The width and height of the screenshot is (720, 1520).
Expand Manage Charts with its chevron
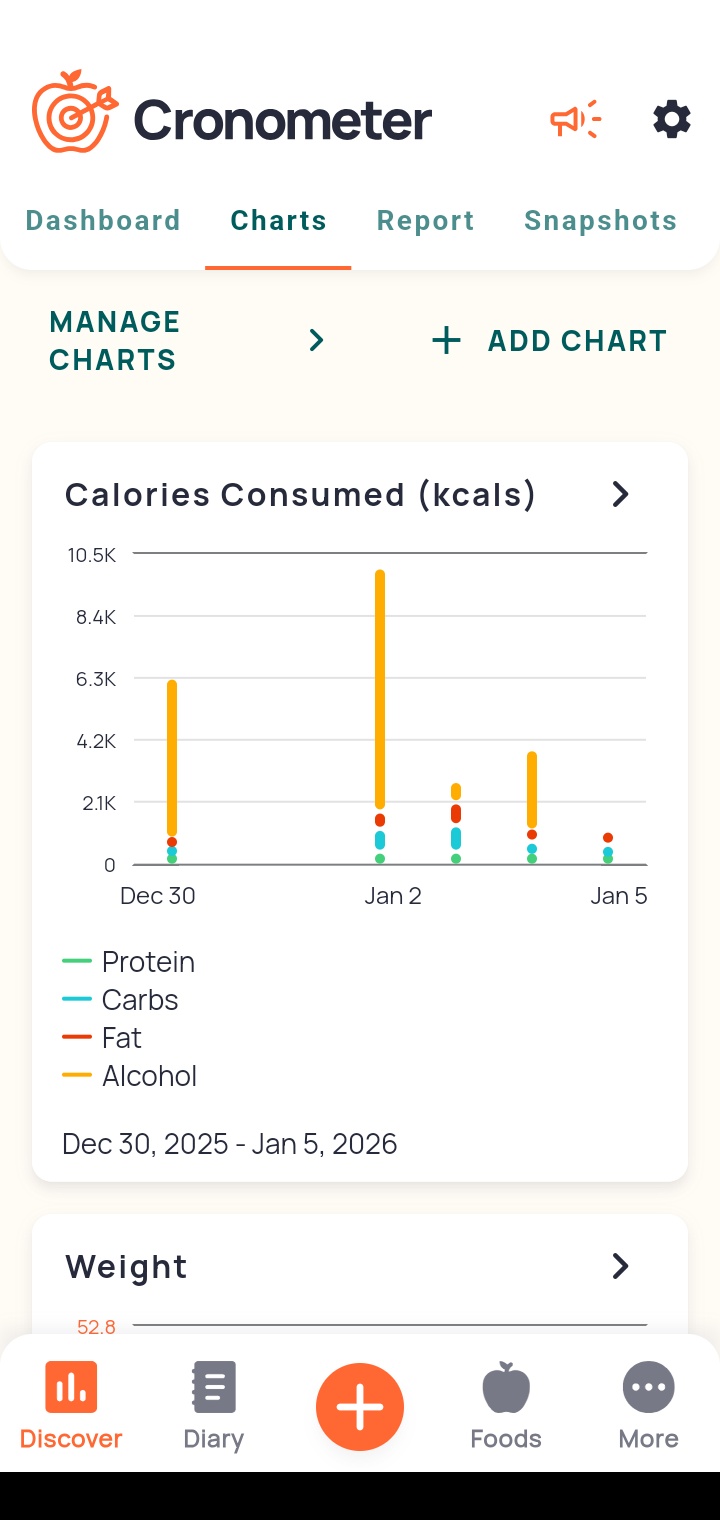click(x=316, y=341)
